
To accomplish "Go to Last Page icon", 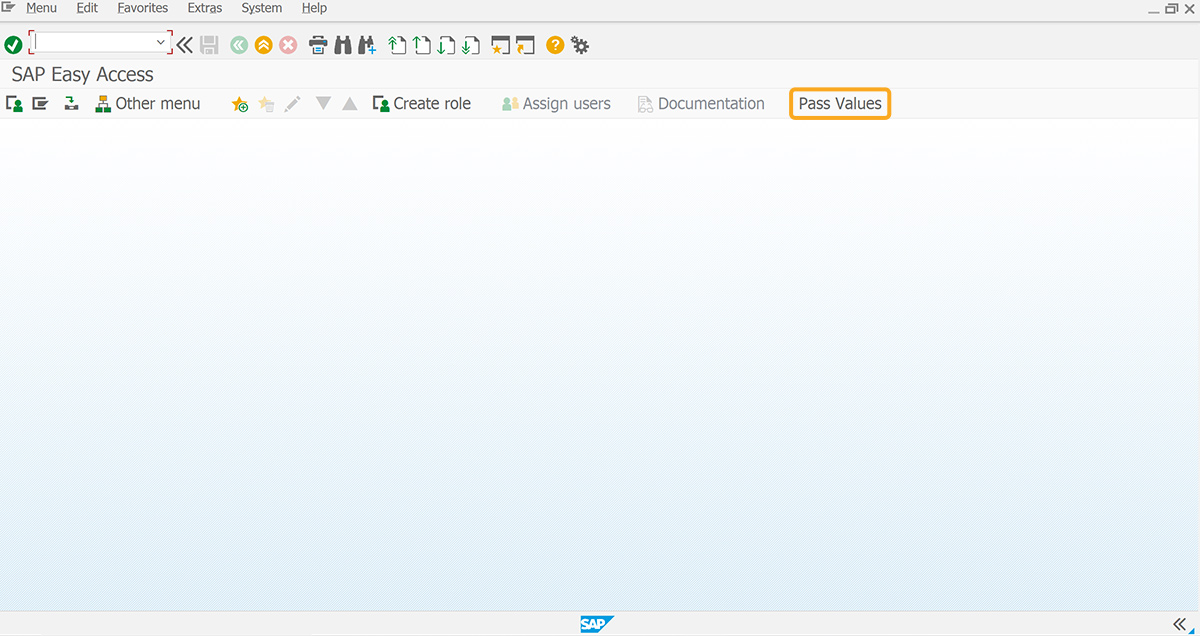I will [x=471, y=45].
